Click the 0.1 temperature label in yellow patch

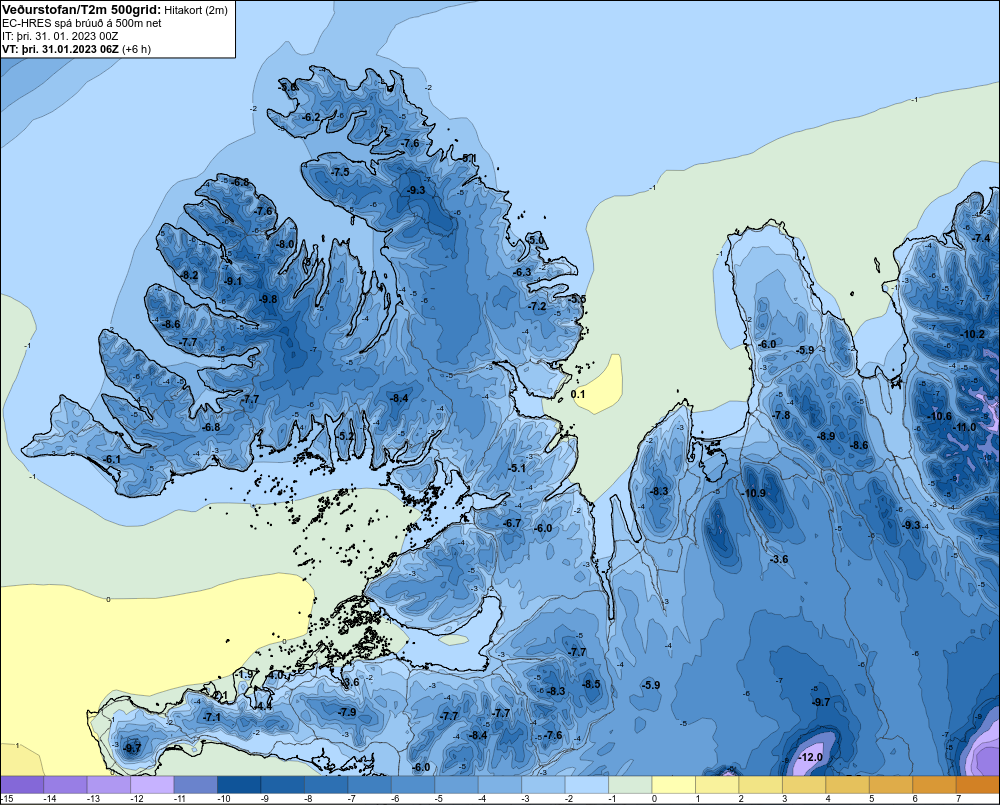(578, 394)
